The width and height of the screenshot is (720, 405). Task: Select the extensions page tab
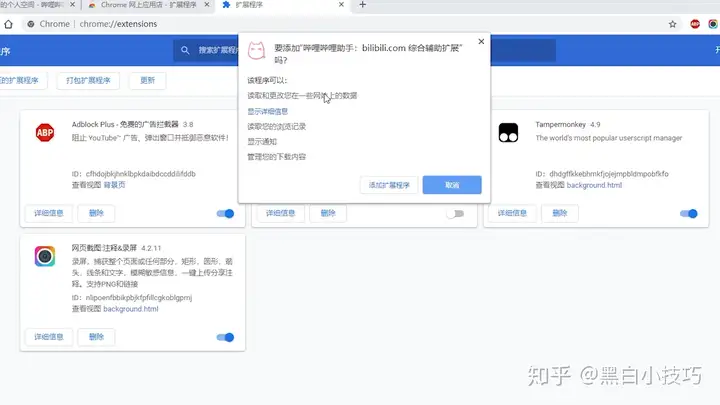(282, 5)
